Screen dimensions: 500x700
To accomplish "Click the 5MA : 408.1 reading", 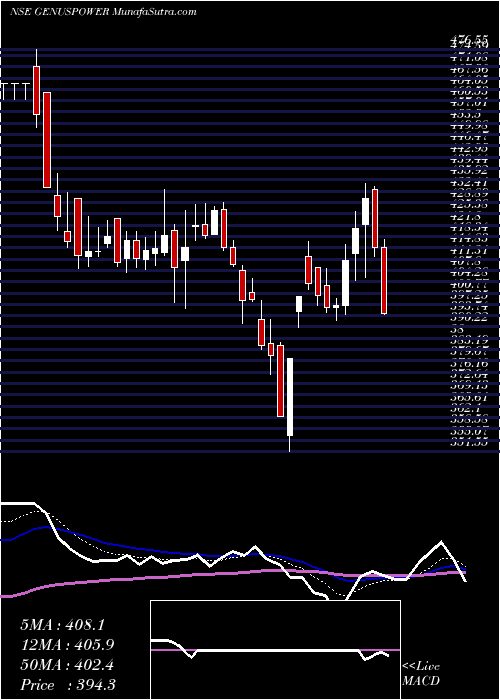I will click(62, 625).
